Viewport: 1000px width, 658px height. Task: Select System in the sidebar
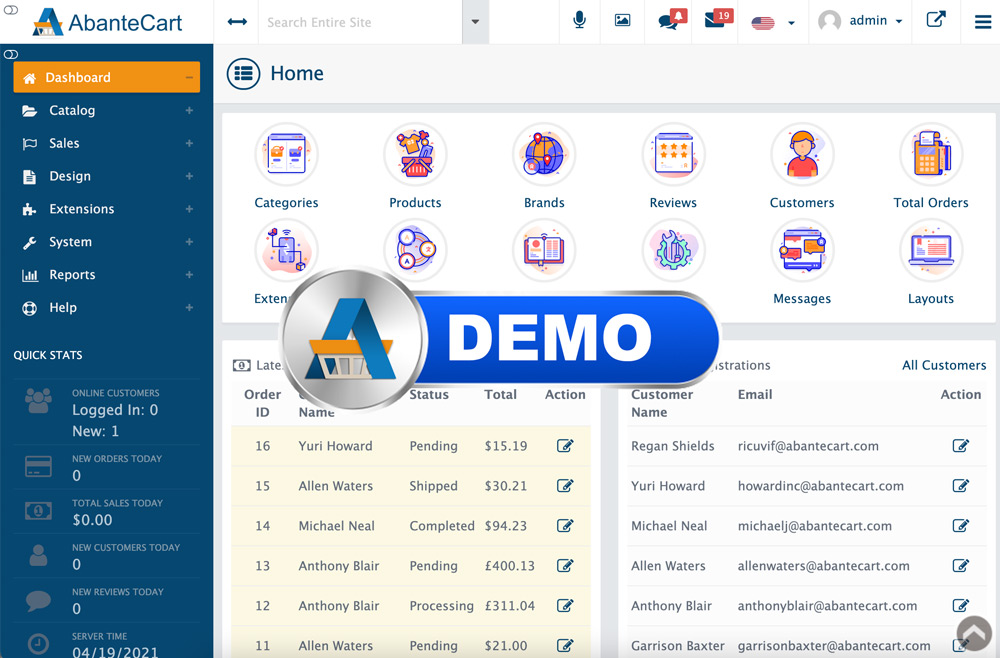click(107, 242)
